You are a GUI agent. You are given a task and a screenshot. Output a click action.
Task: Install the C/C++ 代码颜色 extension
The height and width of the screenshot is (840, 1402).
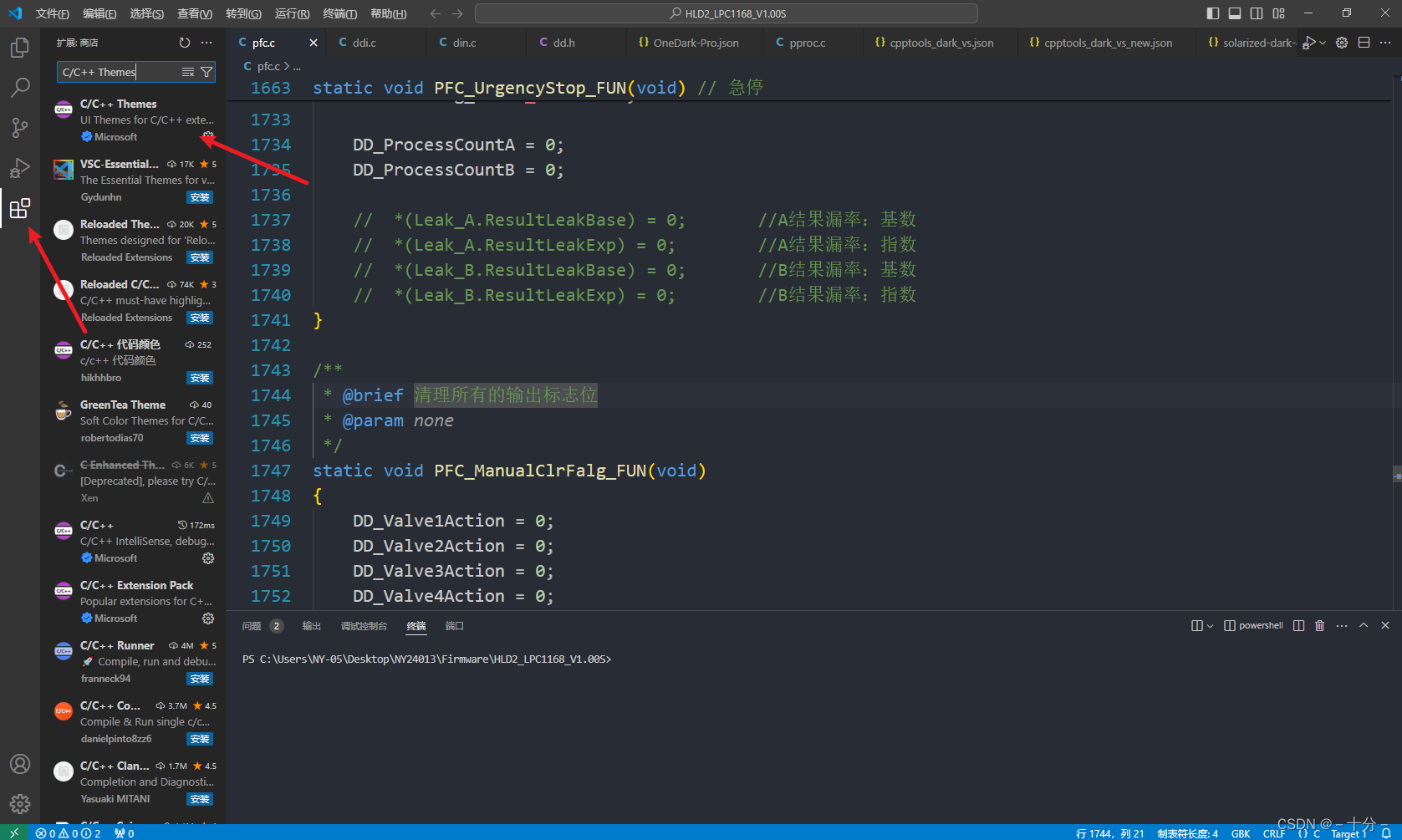click(x=200, y=378)
